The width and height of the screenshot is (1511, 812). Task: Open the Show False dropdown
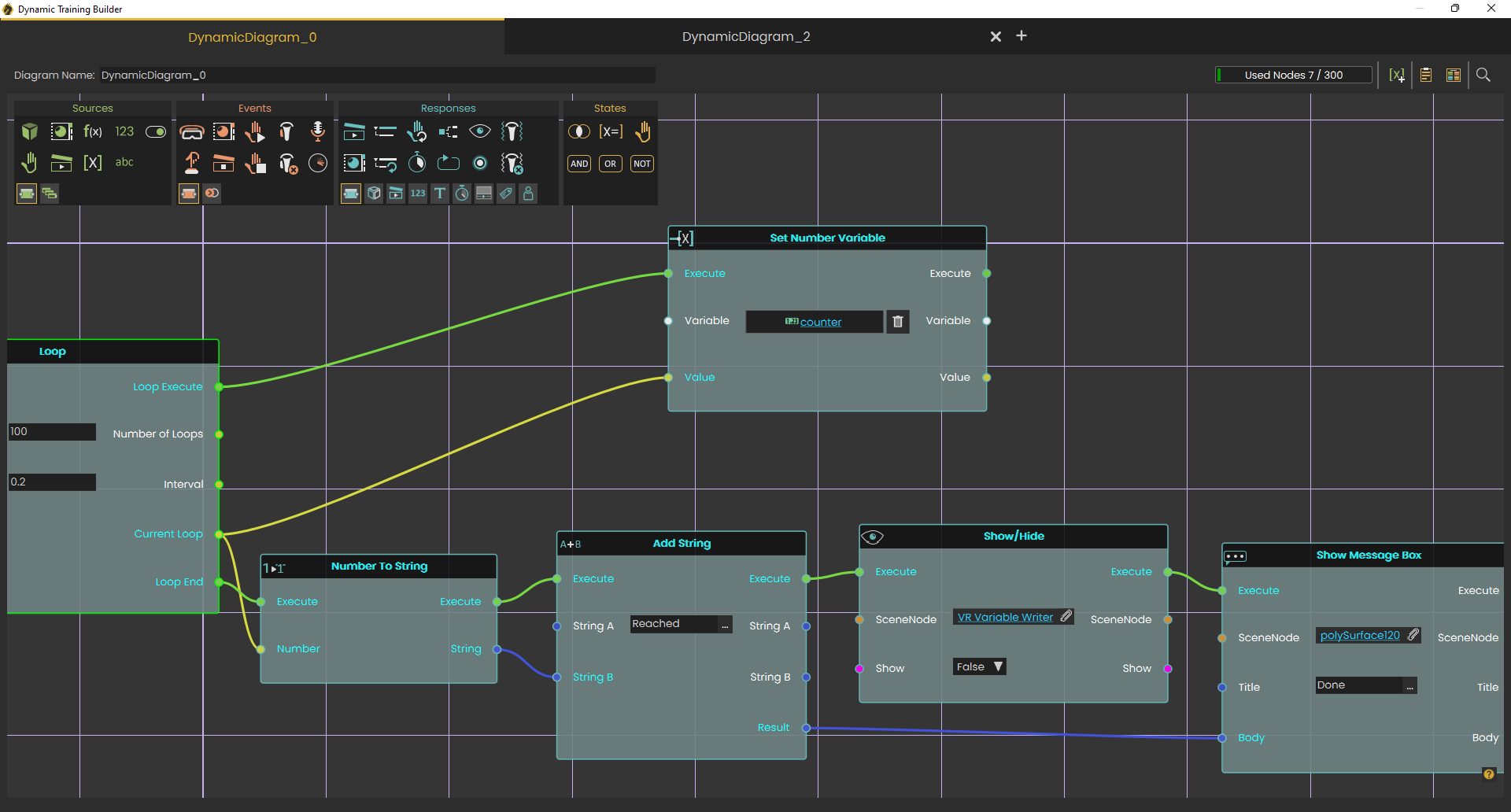click(980, 666)
